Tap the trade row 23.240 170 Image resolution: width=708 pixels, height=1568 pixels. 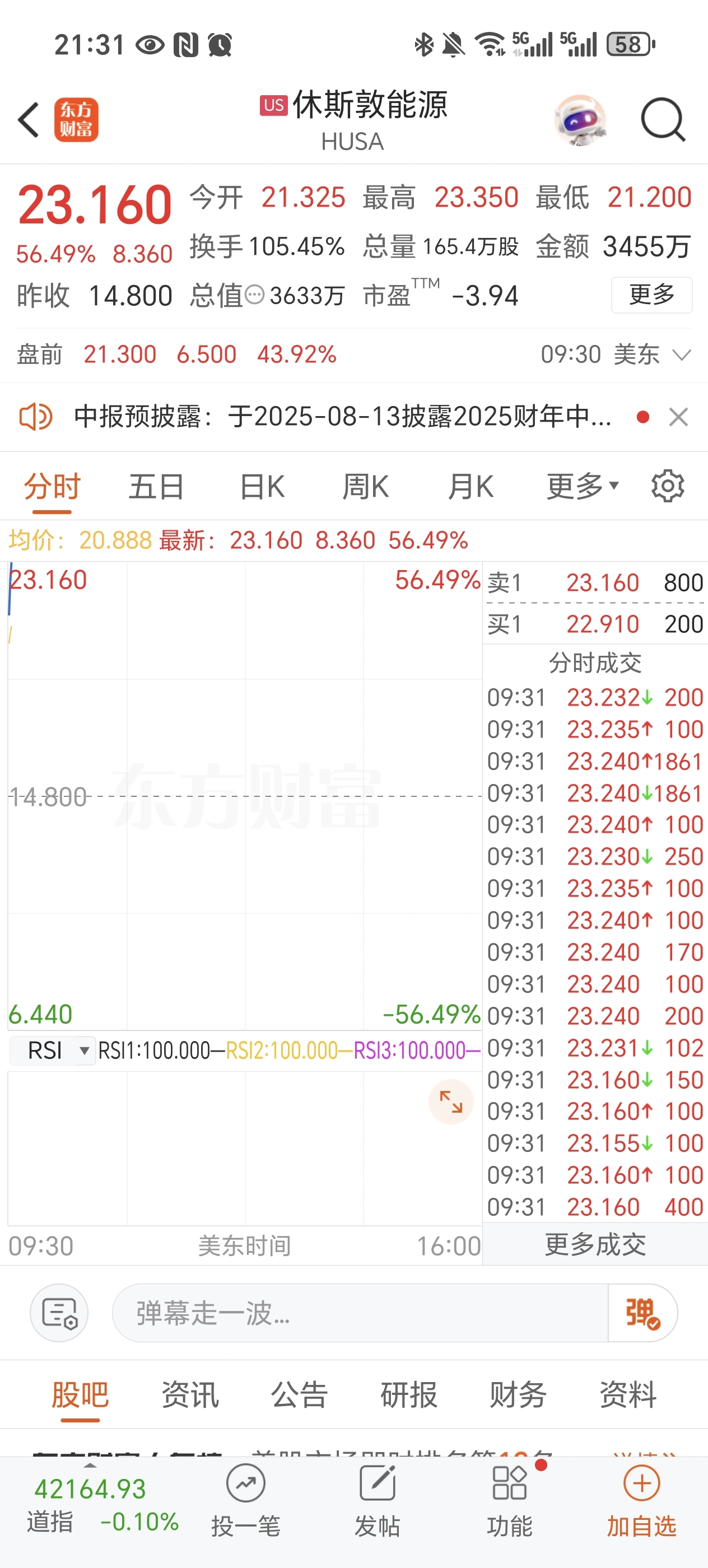point(595,952)
